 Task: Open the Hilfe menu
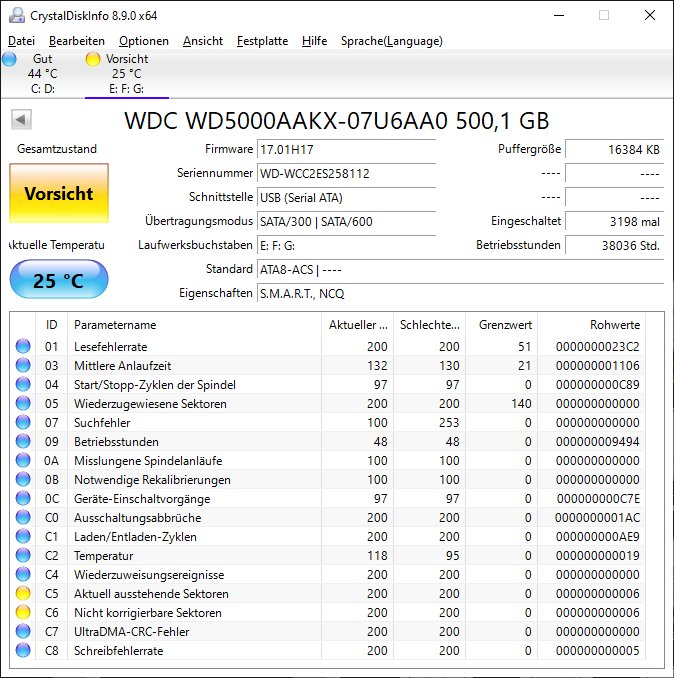pos(314,41)
